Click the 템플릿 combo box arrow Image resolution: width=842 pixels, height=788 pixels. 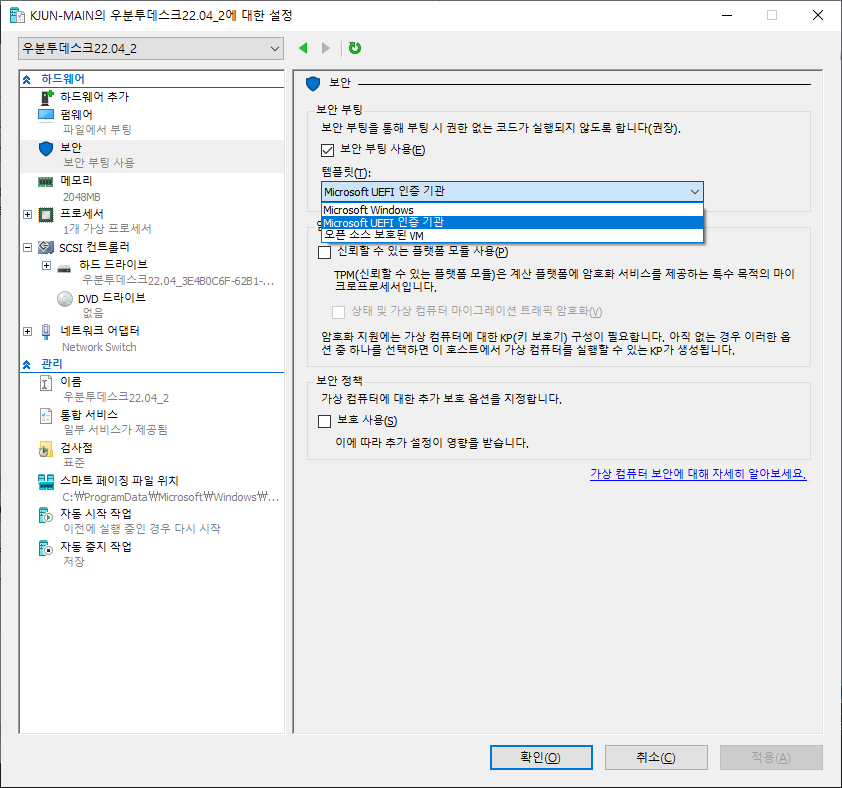point(694,192)
